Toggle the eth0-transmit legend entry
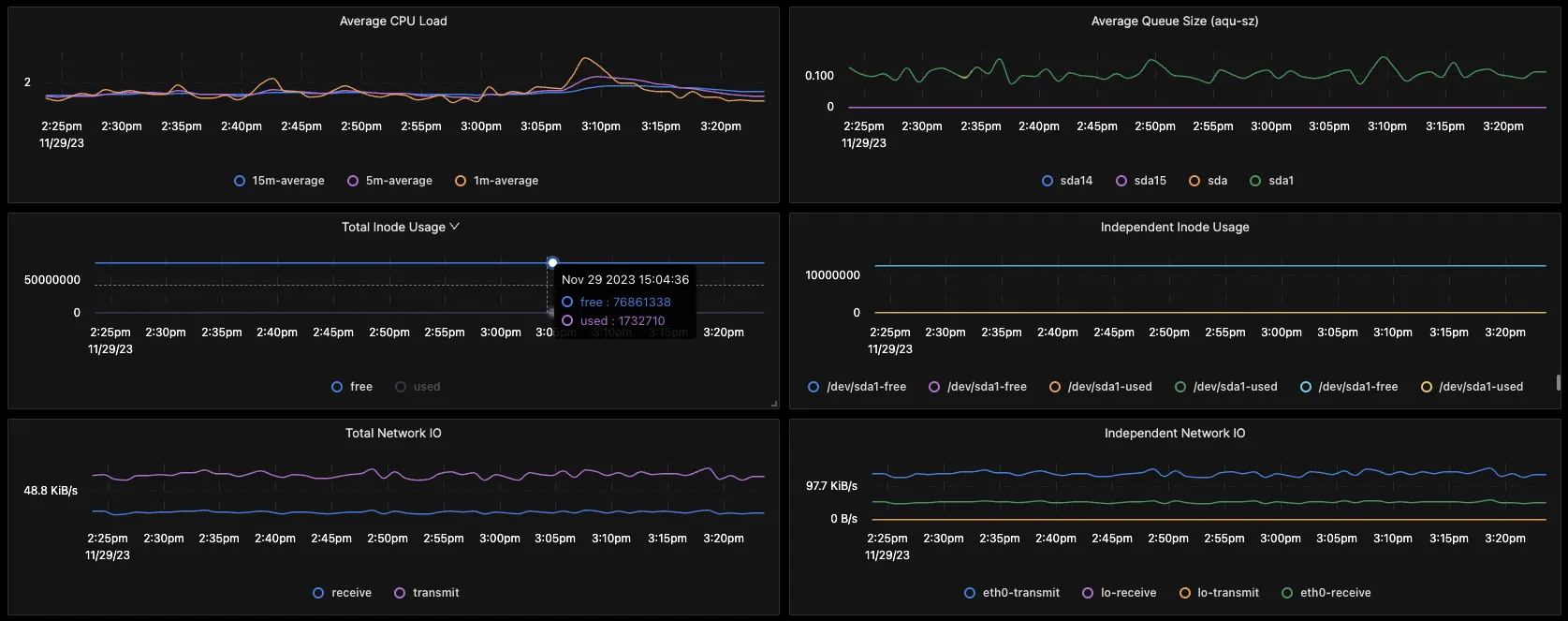The width and height of the screenshot is (1568, 621). pyautogui.click(x=1012, y=593)
